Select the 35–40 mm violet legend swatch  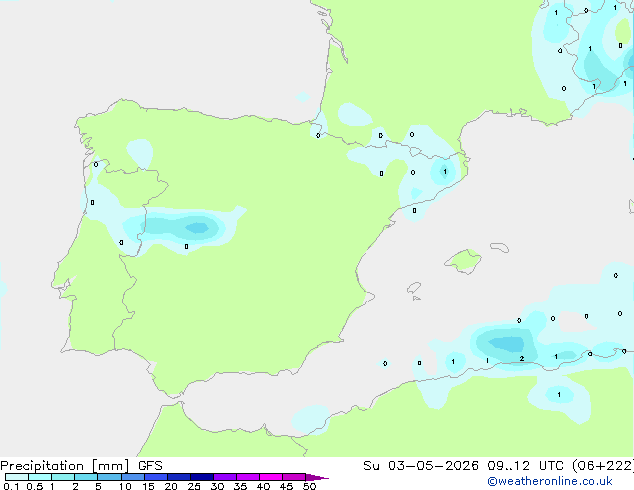coord(248,477)
